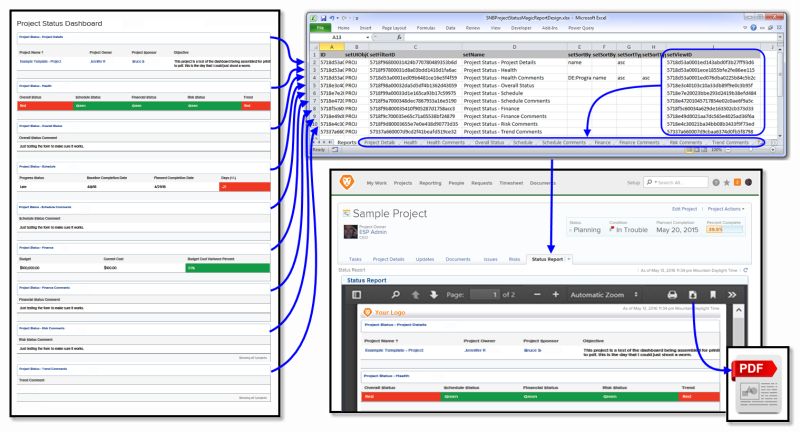Click the PDF viewer bookmark icon

coord(713,295)
